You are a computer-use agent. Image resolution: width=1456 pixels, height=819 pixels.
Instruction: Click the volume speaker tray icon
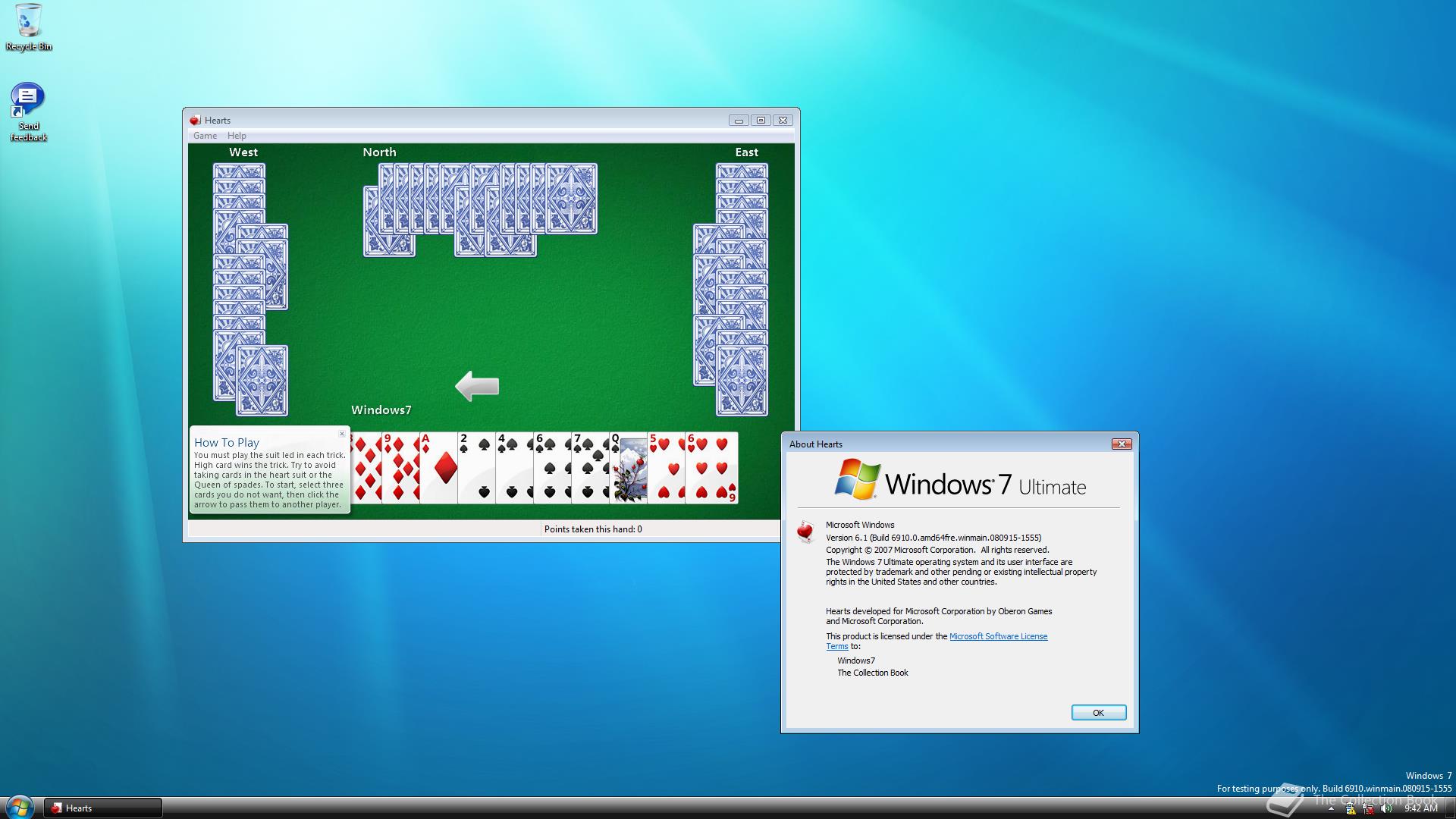click(x=1387, y=808)
